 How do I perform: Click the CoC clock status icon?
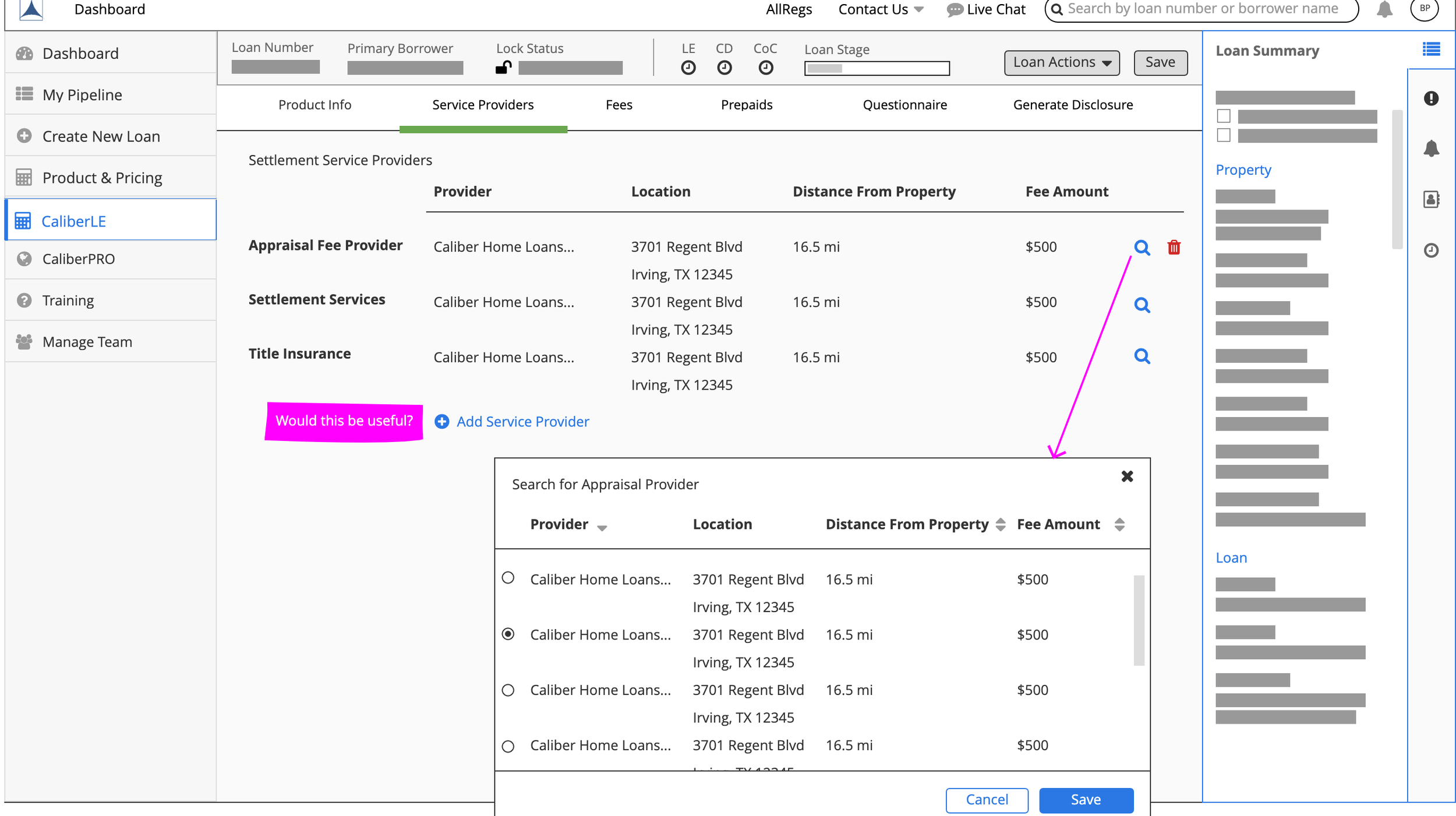(765, 68)
